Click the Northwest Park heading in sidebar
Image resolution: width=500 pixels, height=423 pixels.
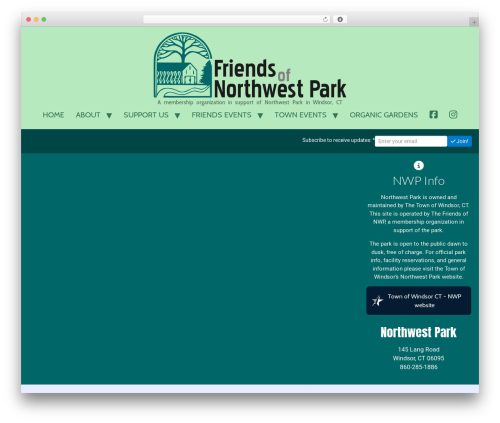click(x=419, y=332)
